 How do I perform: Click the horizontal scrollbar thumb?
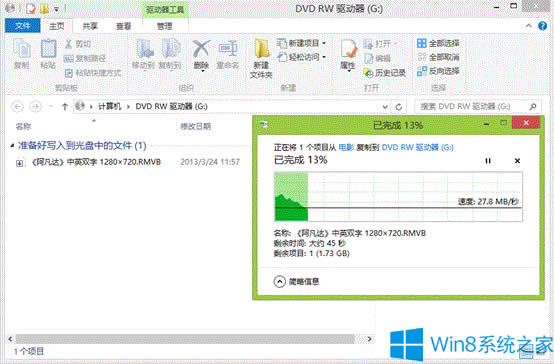coord(185,339)
